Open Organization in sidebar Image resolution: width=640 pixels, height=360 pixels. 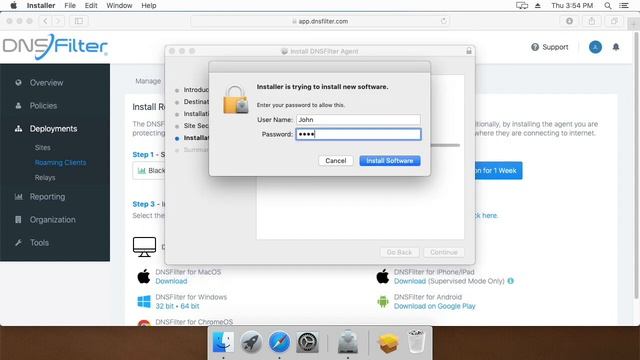click(x=52, y=220)
